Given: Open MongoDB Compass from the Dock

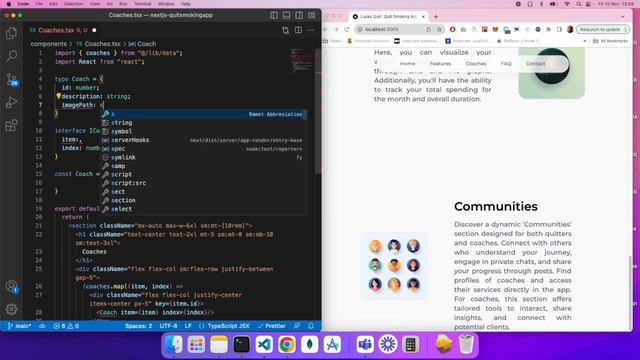Looking at the screenshot, I should [309, 345].
